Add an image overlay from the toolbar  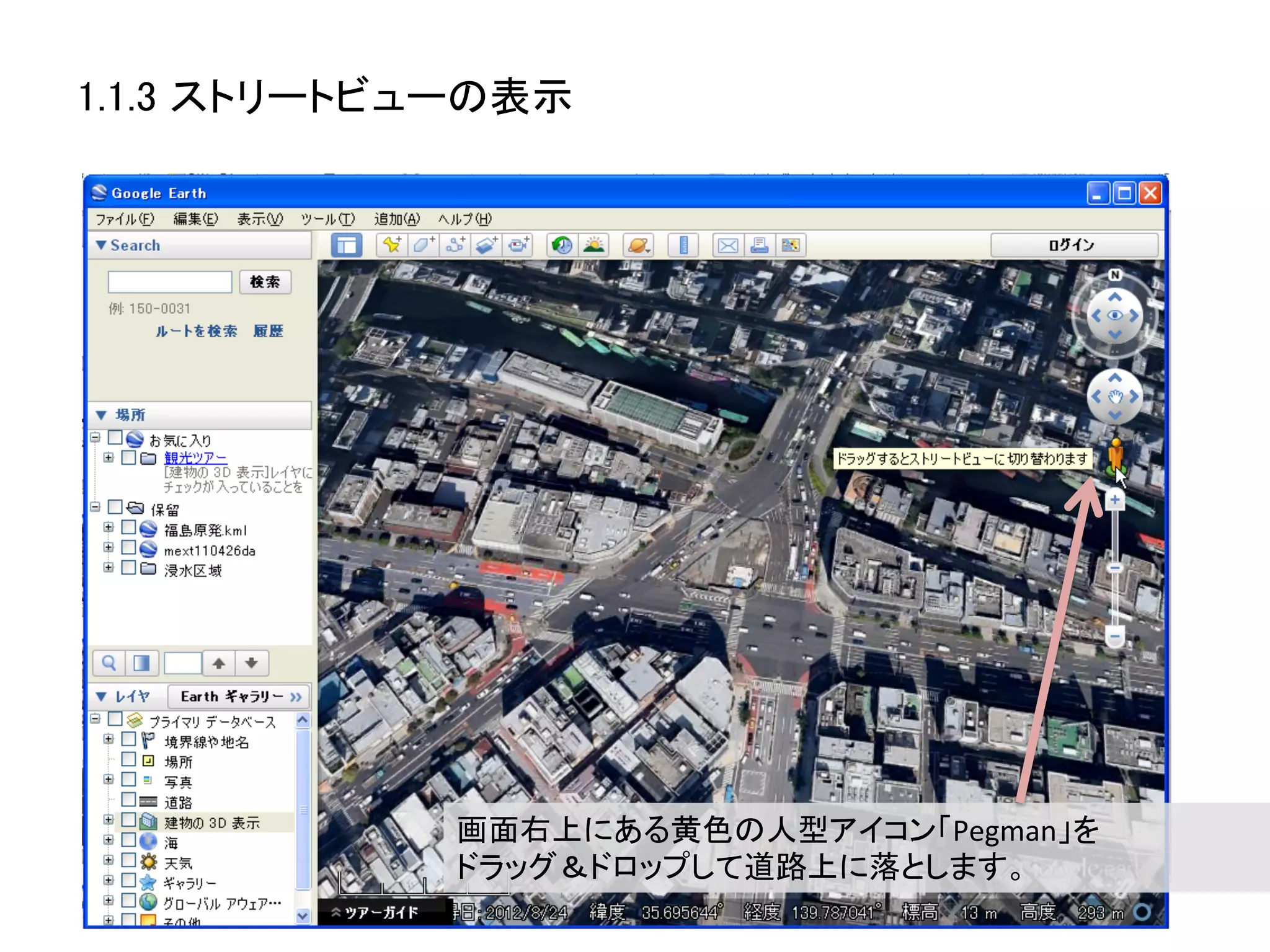[x=487, y=245]
